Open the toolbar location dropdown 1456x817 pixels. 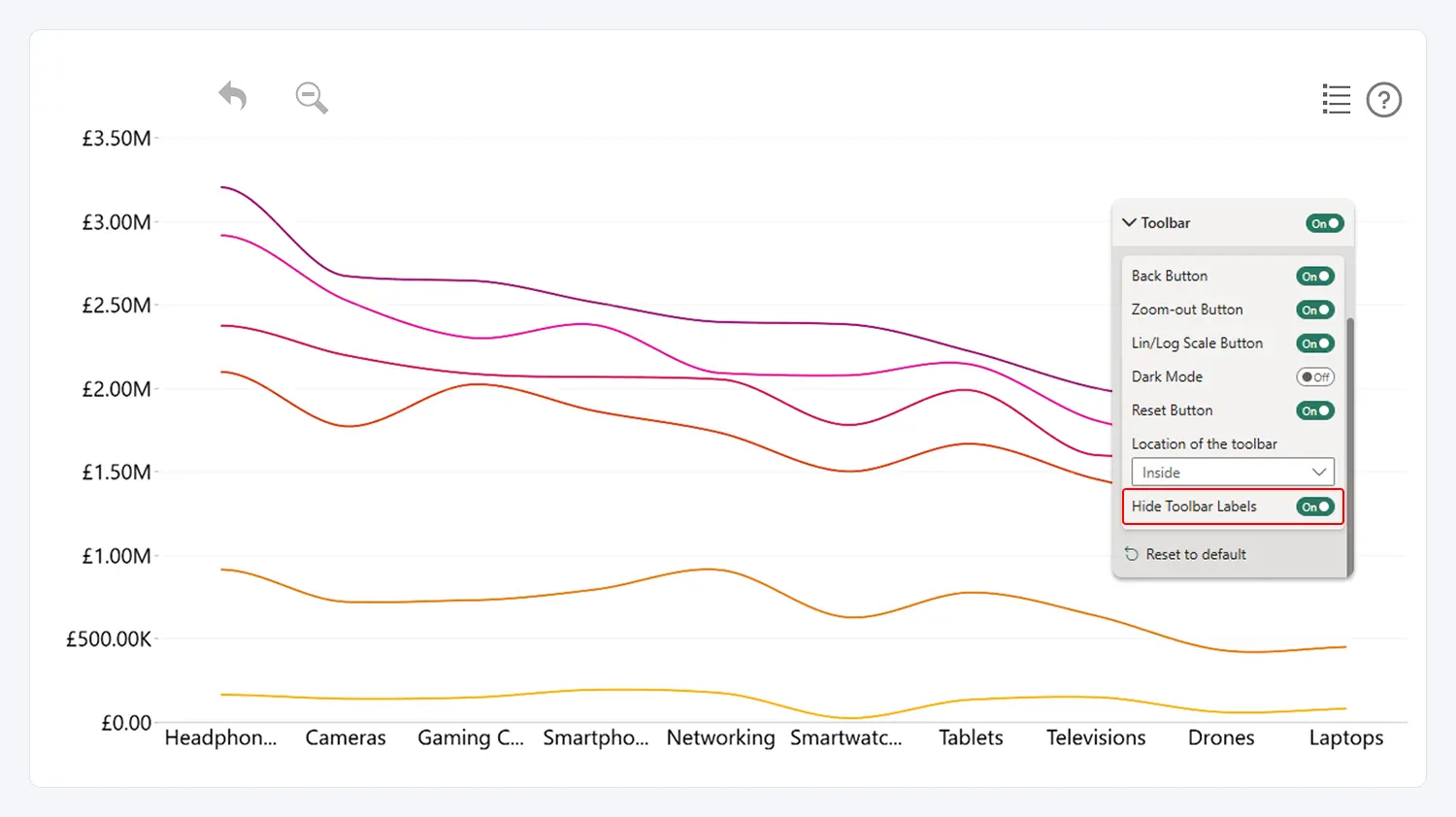pos(1233,473)
